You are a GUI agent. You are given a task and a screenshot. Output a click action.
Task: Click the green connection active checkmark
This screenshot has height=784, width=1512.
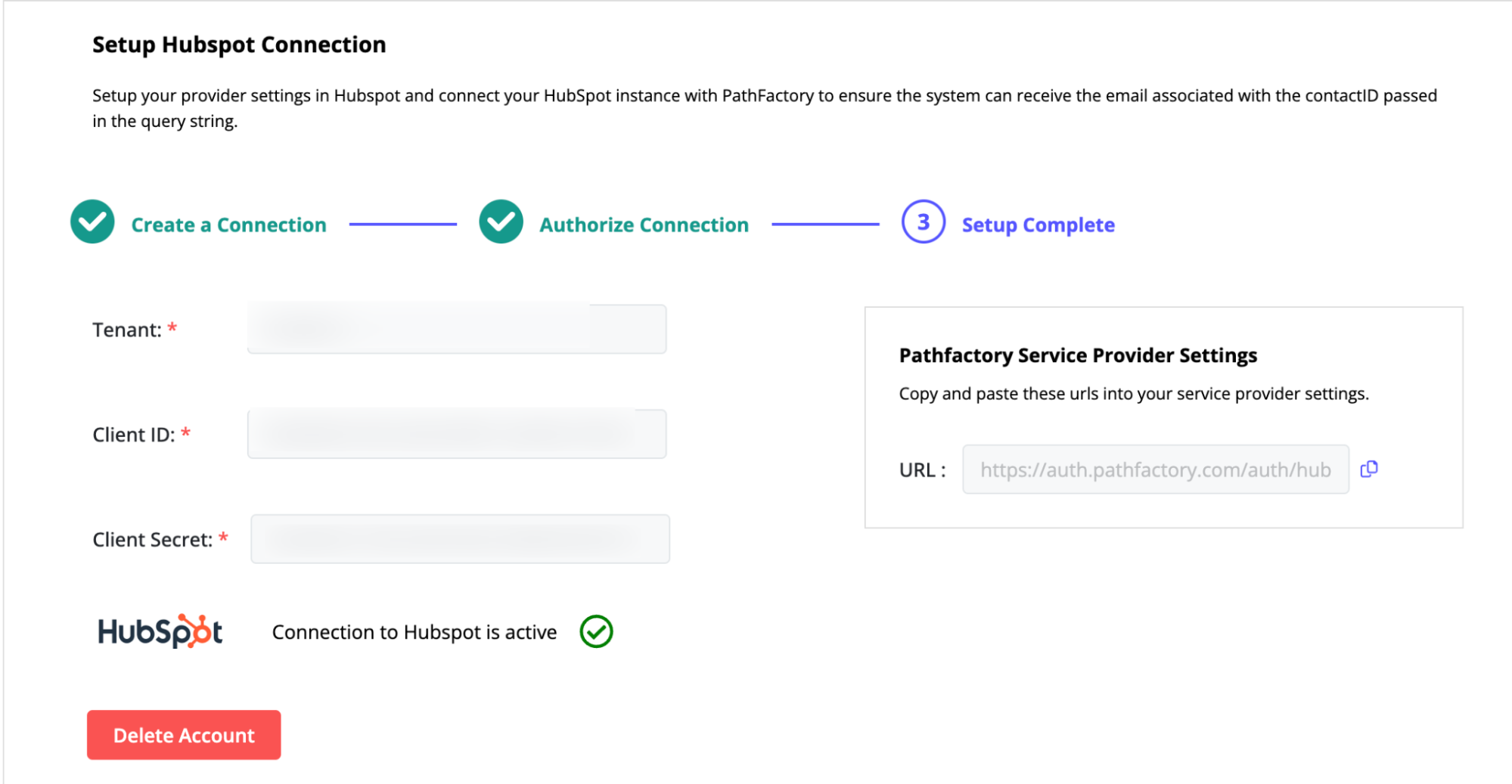pyautogui.click(x=597, y=631)
